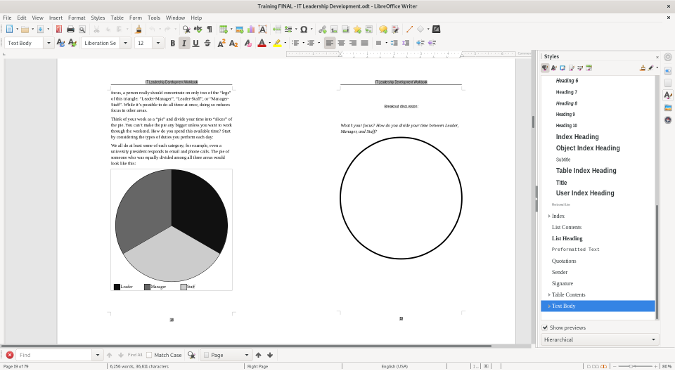
Task: Click Fill Format Mode icon in Styles
Action: (643, 68)
